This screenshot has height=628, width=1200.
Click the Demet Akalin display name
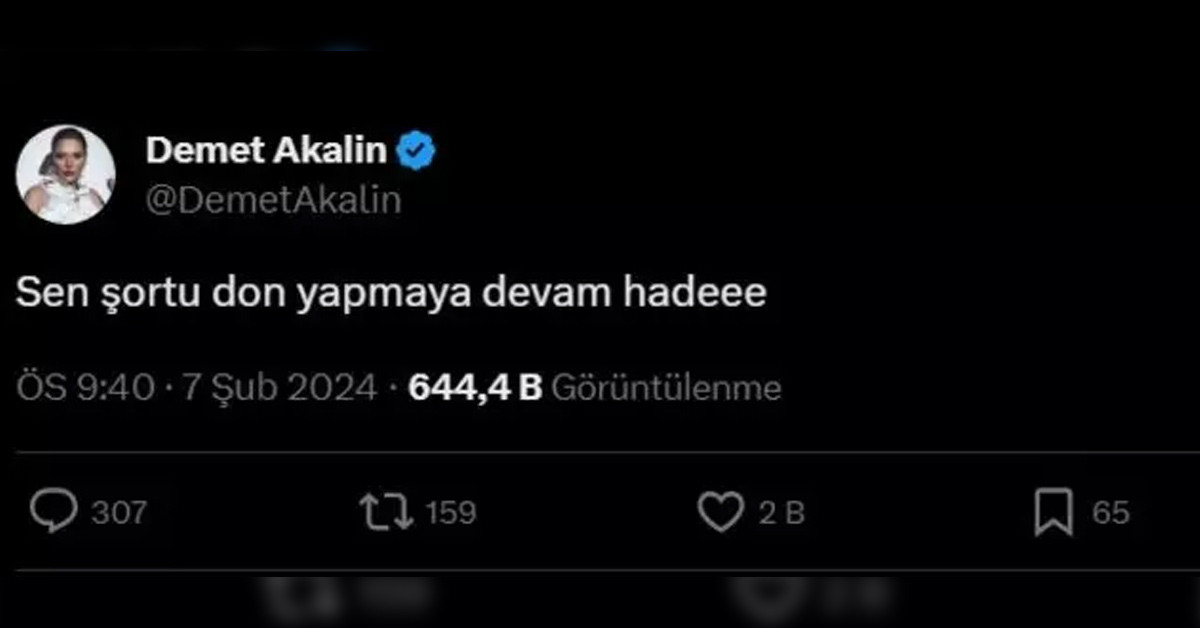tap(266, 151)
